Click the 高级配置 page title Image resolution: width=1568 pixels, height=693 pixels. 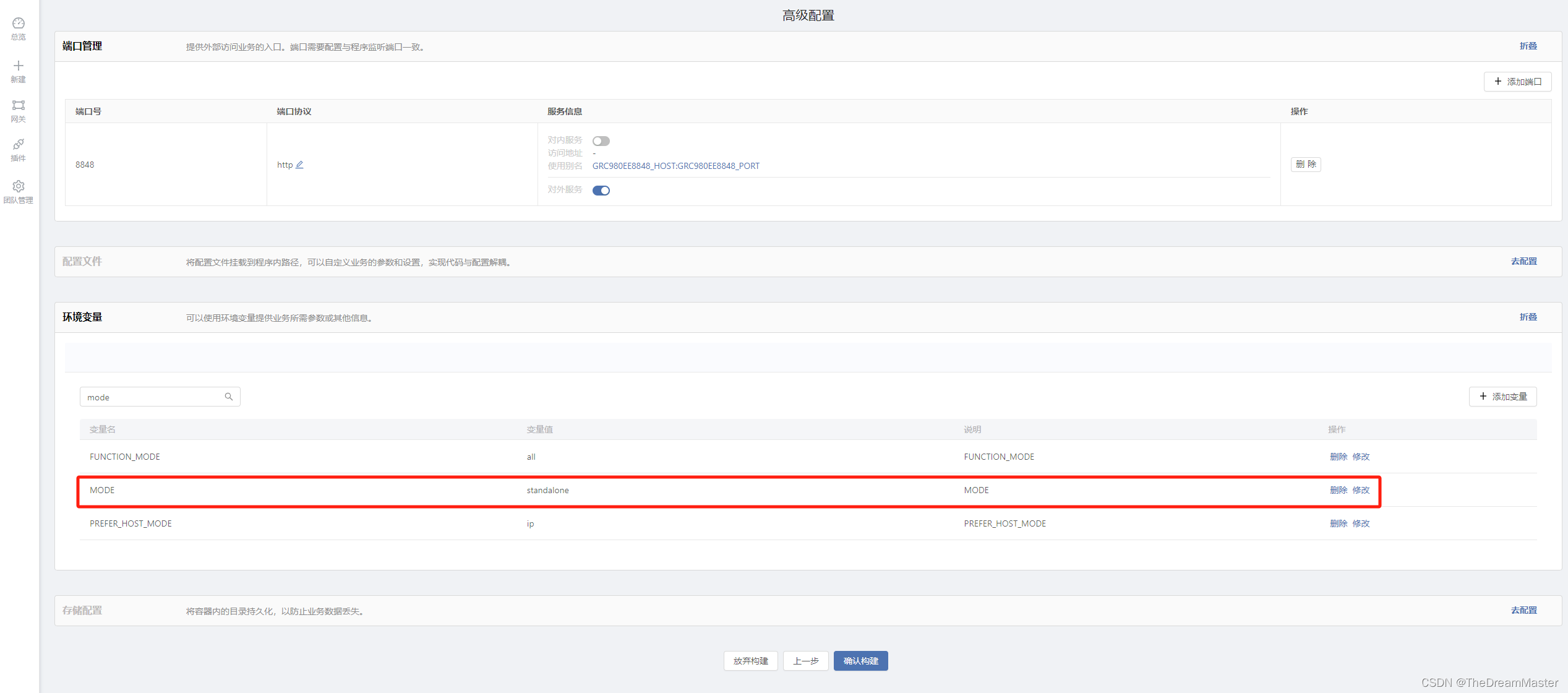[x=808, y=15]
